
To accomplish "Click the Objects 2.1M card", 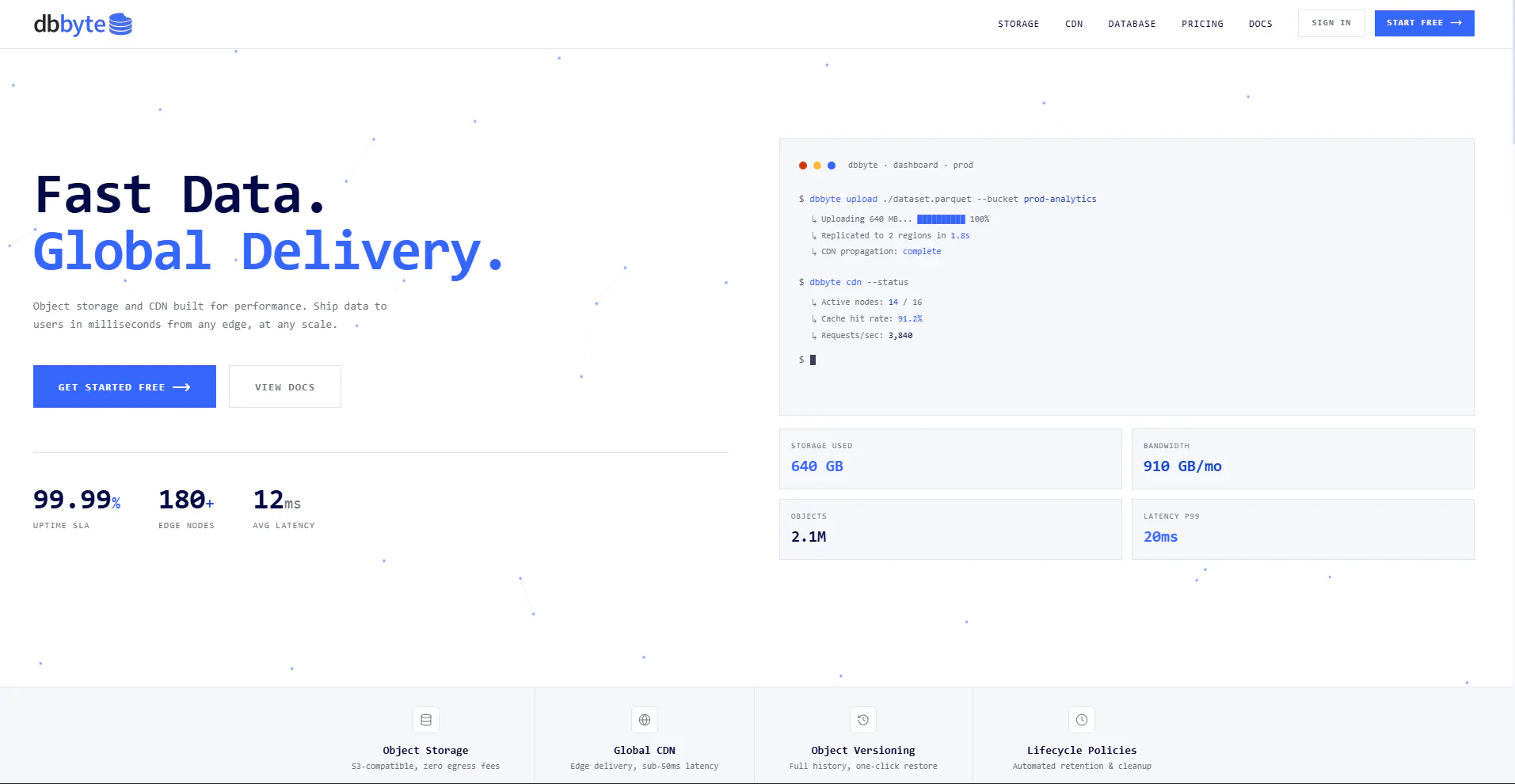I will pos(950,529).
